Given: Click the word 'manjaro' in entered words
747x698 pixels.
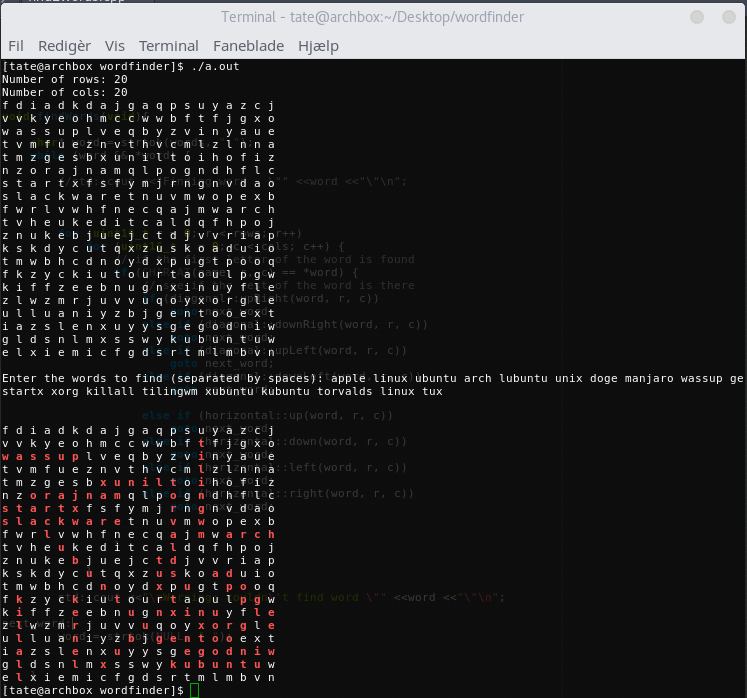Looking at the screenshot, I should click(x=649, y=378).
